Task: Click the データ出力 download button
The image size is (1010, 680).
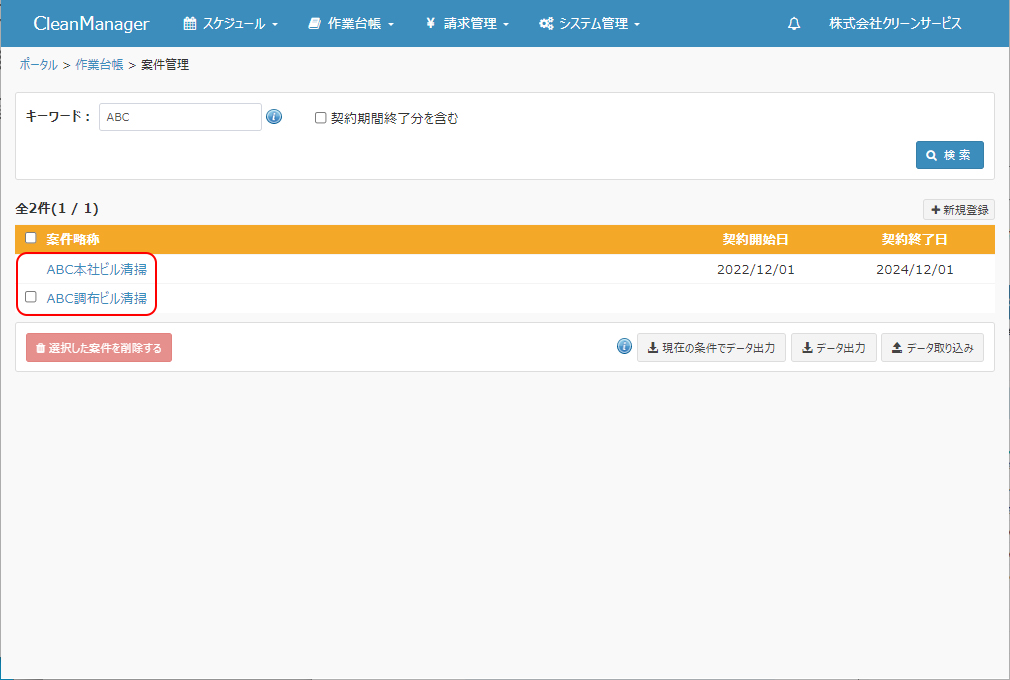Action: pos(833,348)
